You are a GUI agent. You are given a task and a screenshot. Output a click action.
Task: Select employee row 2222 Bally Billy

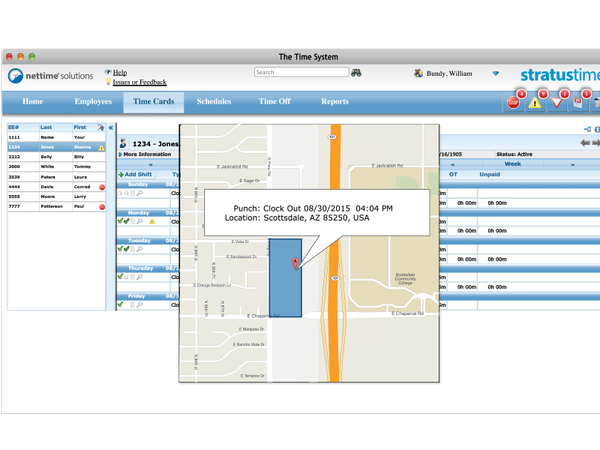tap(56, 157)
